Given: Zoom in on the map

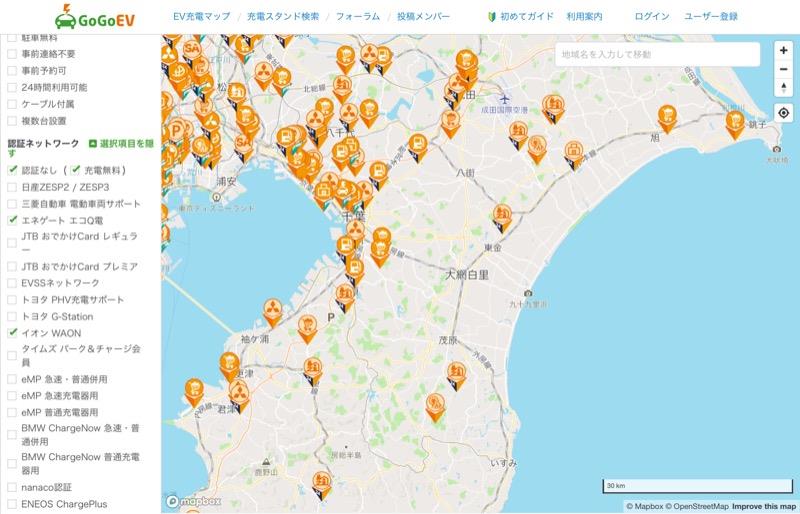Looking at the screenshot, I should 784,51.
